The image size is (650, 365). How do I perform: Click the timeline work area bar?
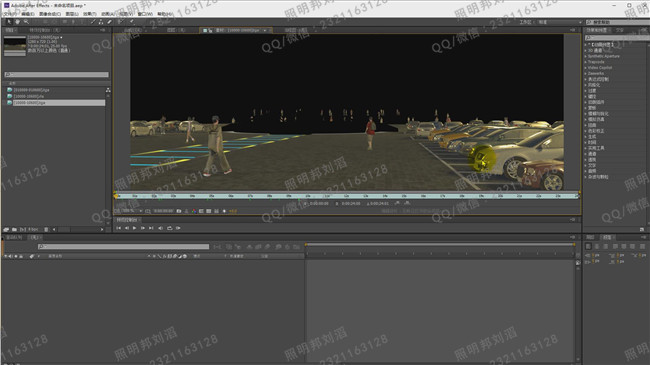[x=440, y=245]
